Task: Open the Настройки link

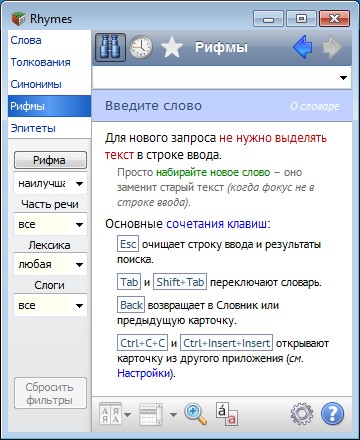Action: 144,373
